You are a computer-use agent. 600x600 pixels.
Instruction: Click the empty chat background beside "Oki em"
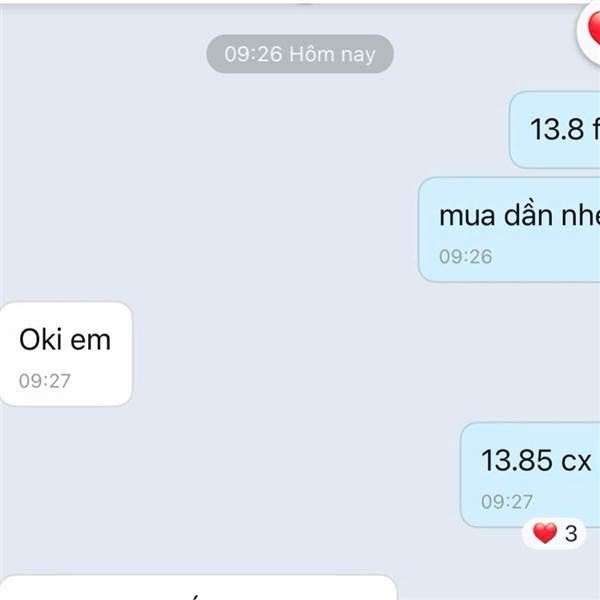tap(291, 354)
